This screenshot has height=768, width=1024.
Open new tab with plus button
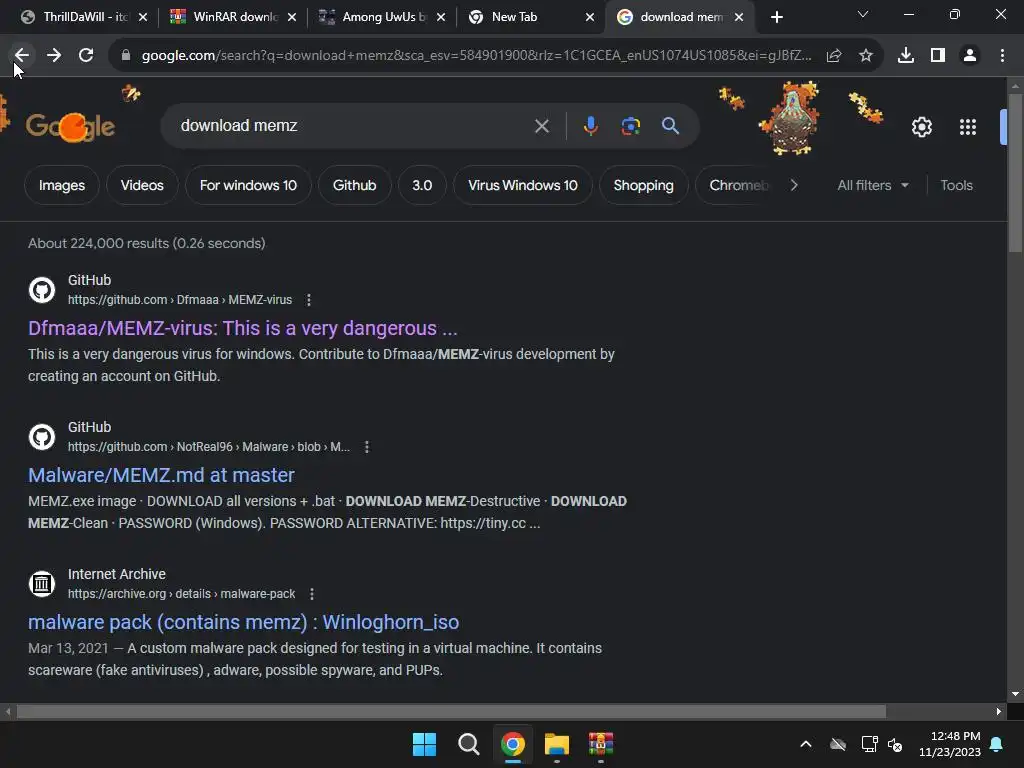[x=776, y=17]
